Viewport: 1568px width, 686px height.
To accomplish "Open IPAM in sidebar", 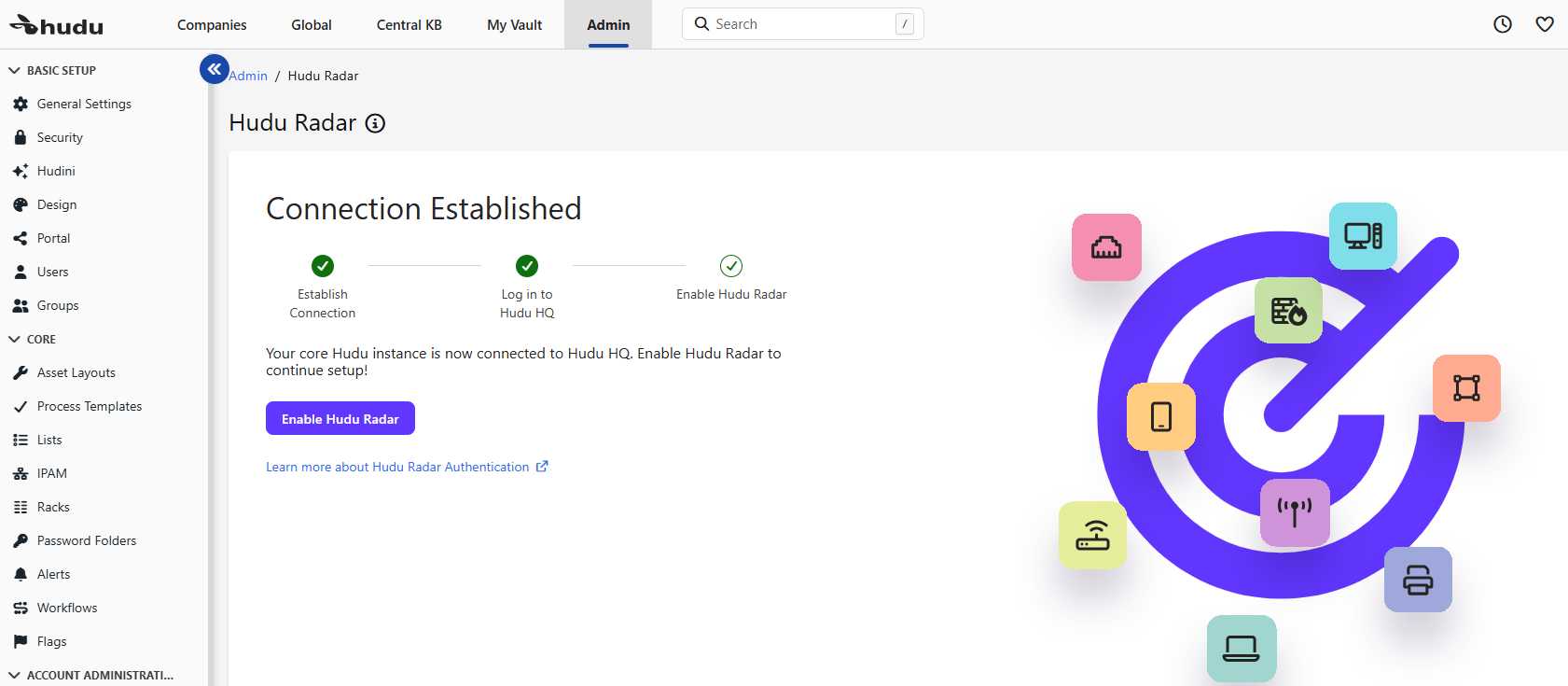I will point(52,473).
